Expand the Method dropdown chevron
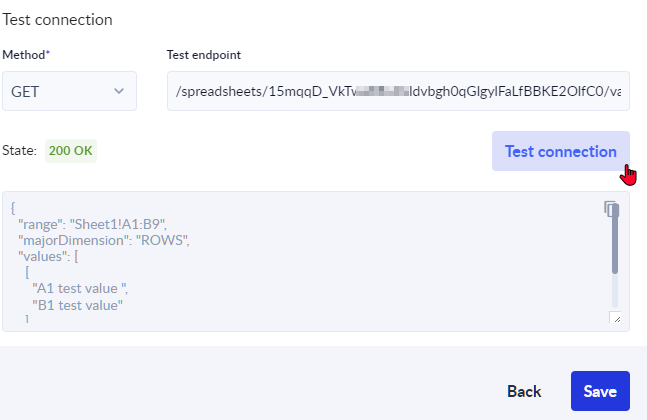Screen dimensions: 647x420 120,92
